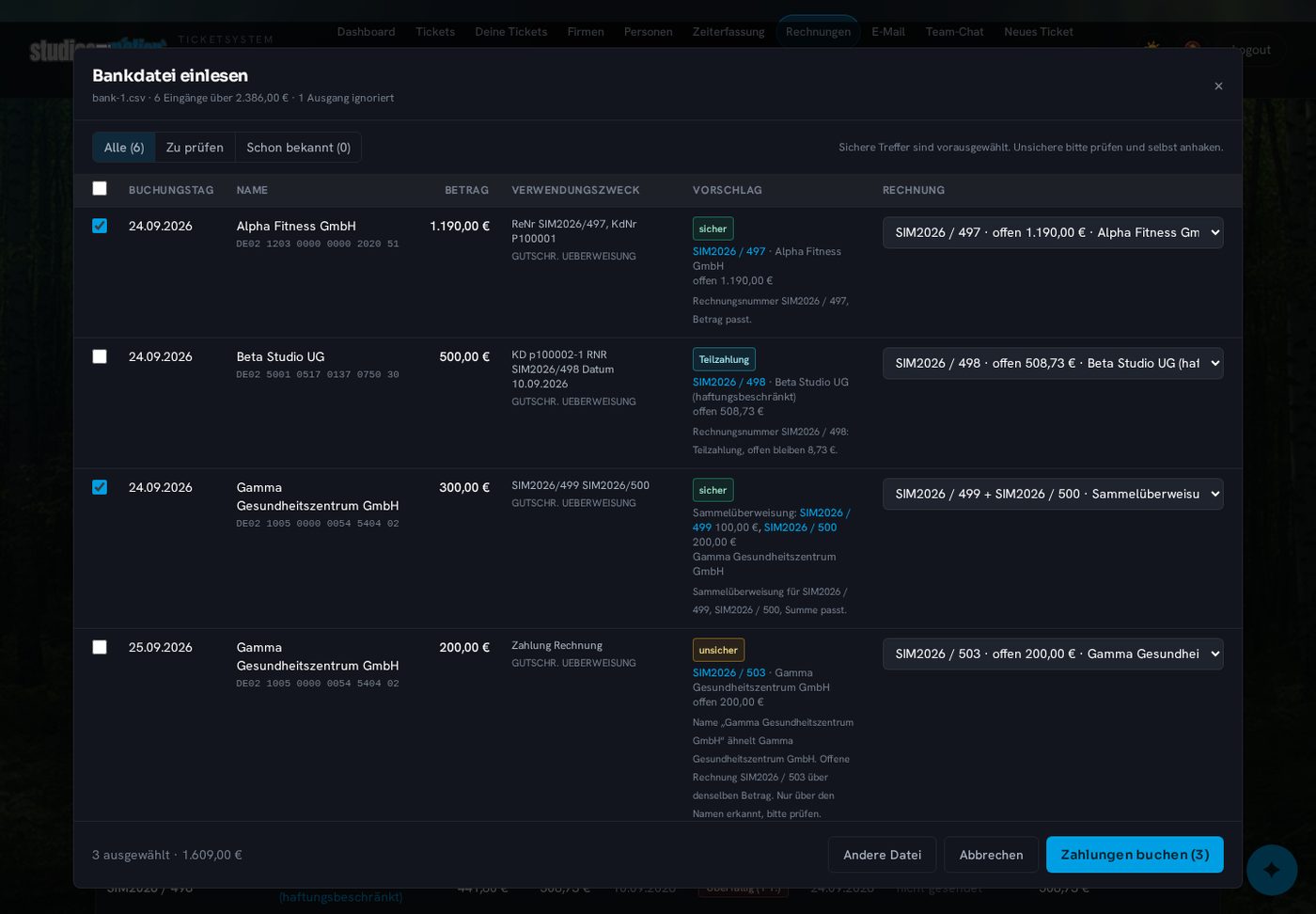Uncheck the Alpha Fitness GmbH row checkbox

pyautogui.click(x=100, y=226)
